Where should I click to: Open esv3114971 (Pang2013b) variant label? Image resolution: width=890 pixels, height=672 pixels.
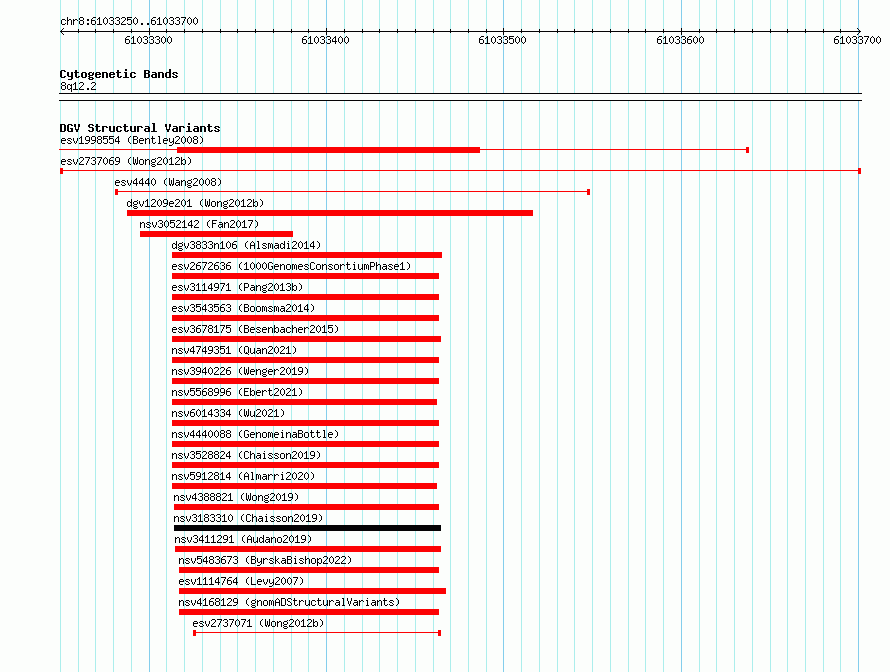coord(237,287)
